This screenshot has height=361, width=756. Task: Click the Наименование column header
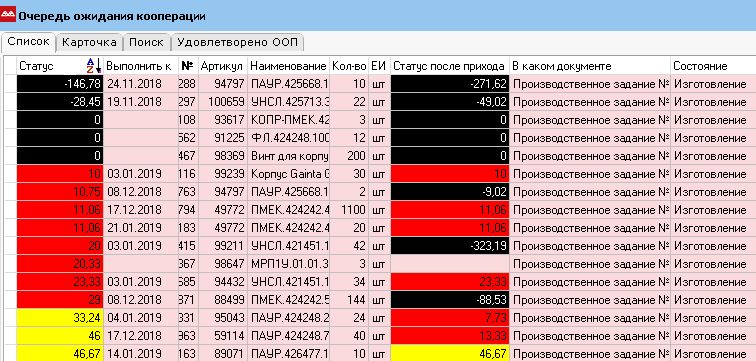tap(289, 66)
